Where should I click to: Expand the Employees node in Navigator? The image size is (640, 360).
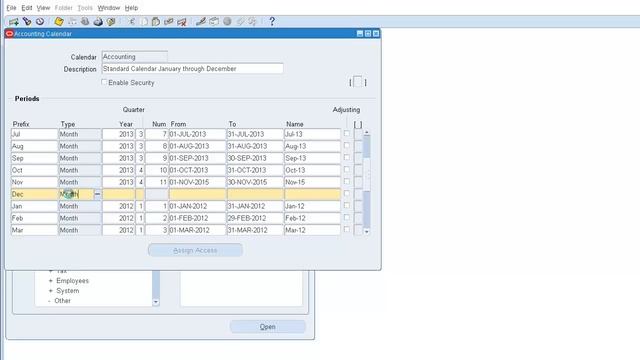(x=51, y=281)
